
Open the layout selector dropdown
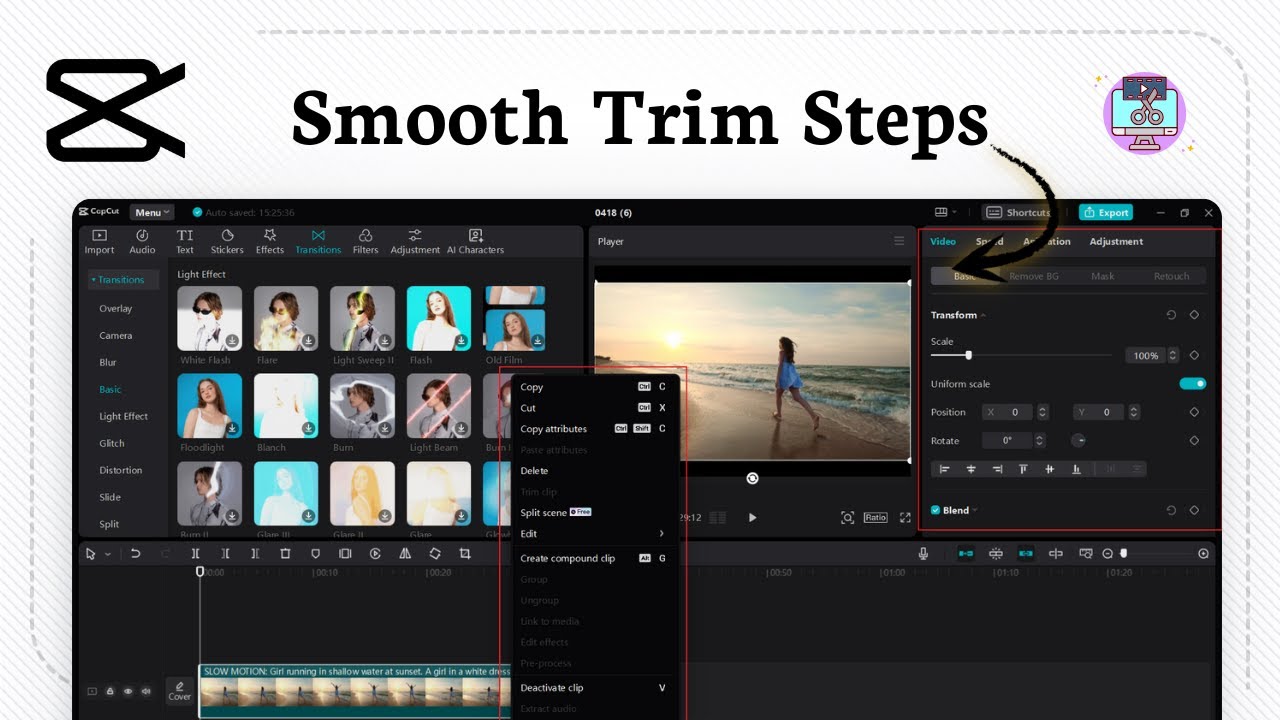[x=945, y=212]
